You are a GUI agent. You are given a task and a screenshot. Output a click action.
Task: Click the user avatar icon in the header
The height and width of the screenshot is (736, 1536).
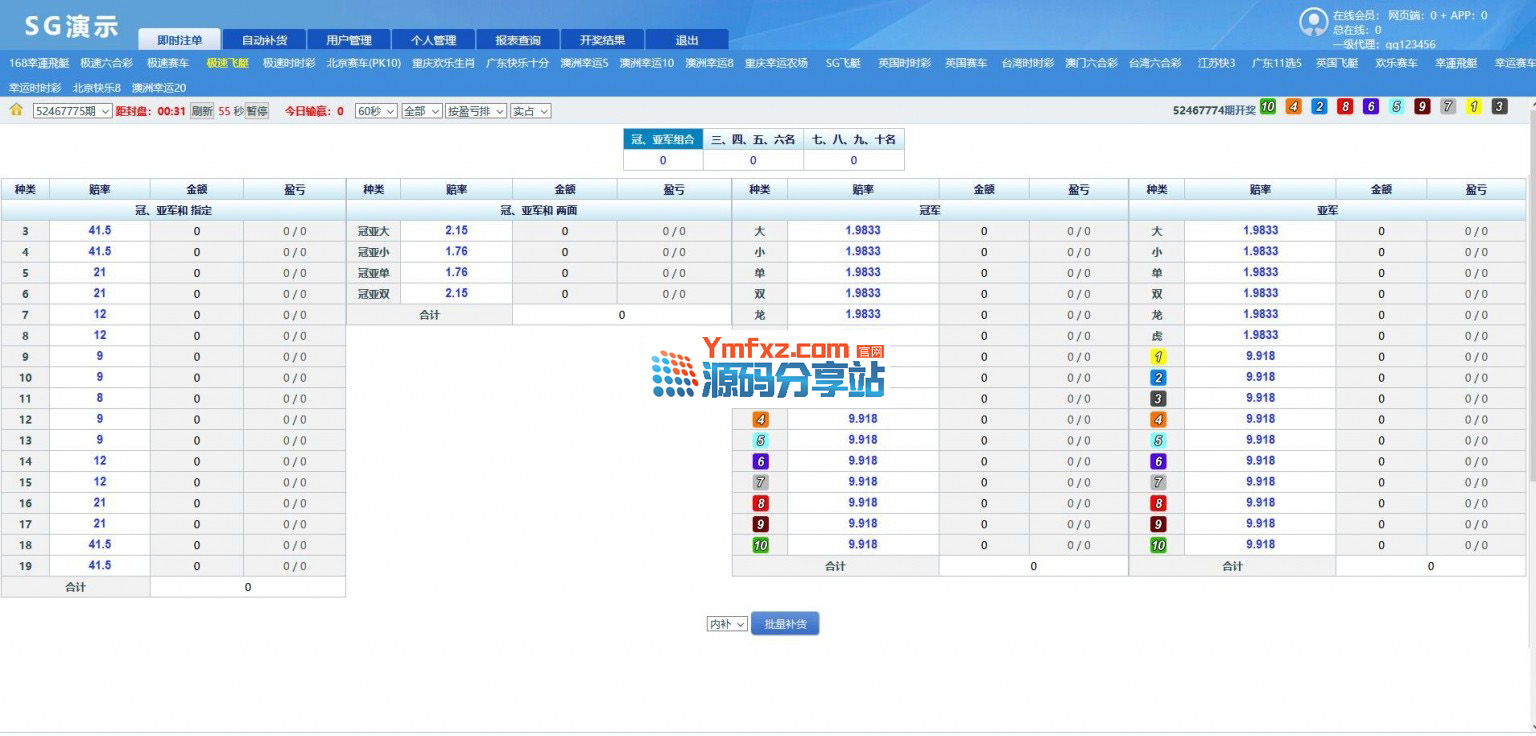(1312, 22)
